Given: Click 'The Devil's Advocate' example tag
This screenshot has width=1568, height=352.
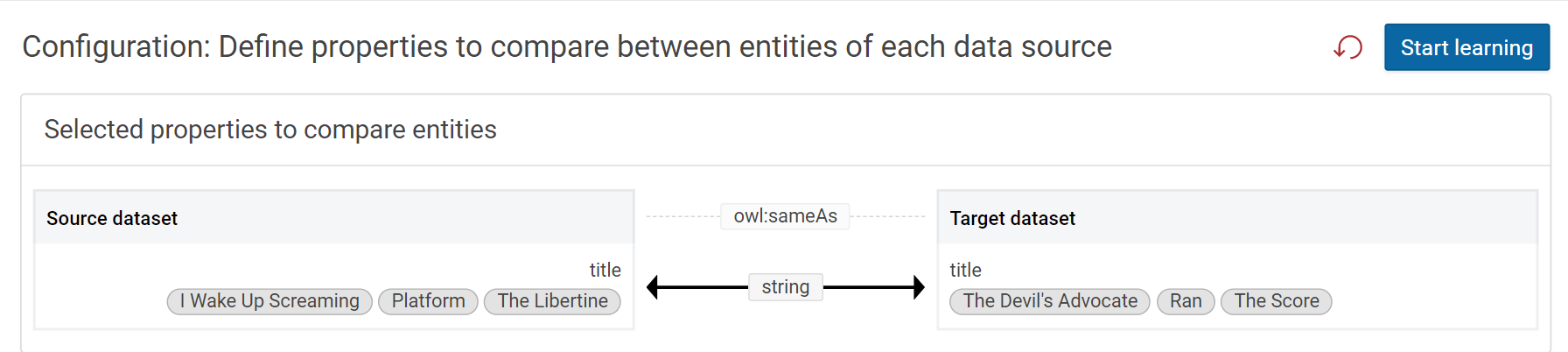Looking at the screenshot, I should (x=1049, y=301).
